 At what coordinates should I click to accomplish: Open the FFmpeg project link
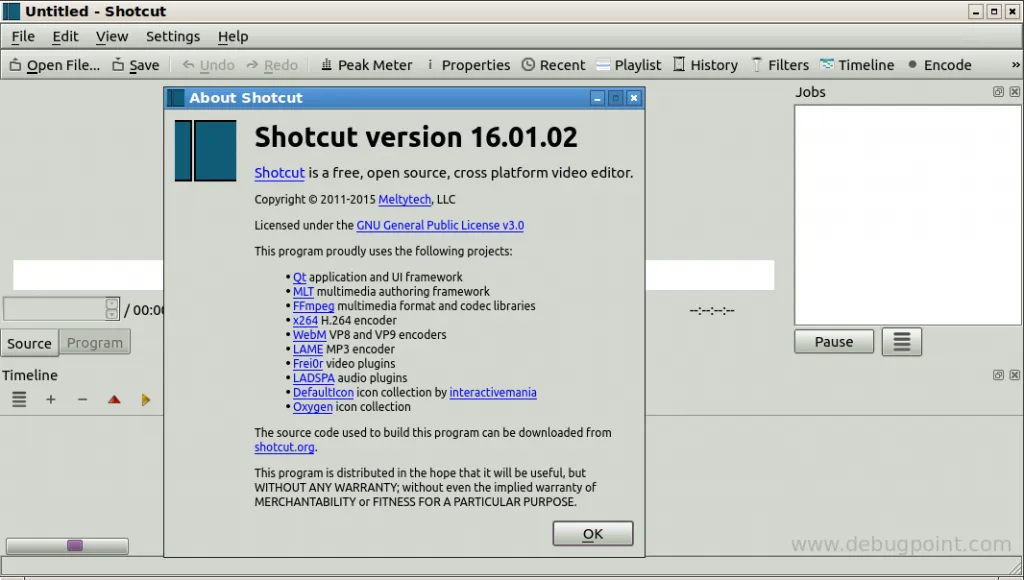[313, 306]
